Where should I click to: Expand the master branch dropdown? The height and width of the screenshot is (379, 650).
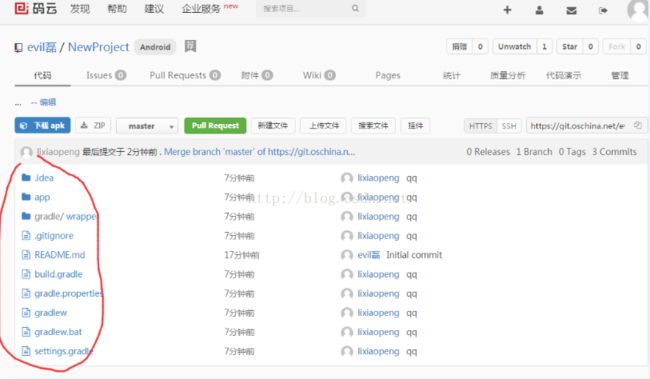(x=147, y=126)
